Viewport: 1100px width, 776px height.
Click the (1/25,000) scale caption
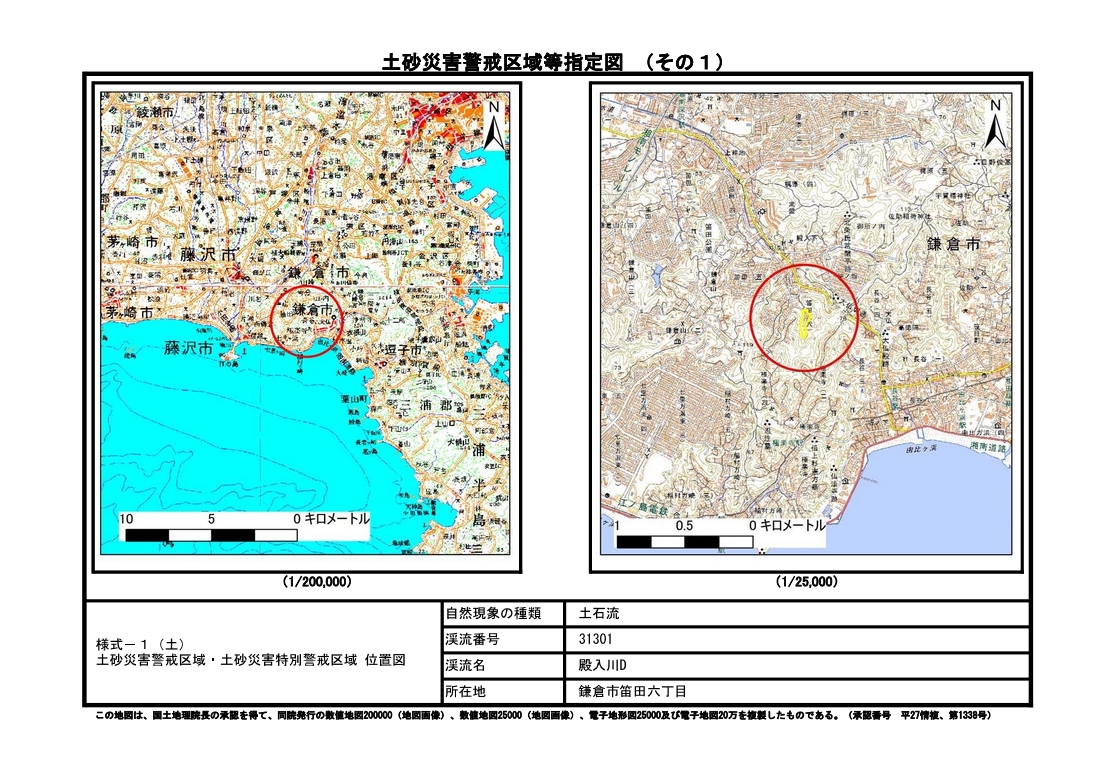click(x=807, y=581)
